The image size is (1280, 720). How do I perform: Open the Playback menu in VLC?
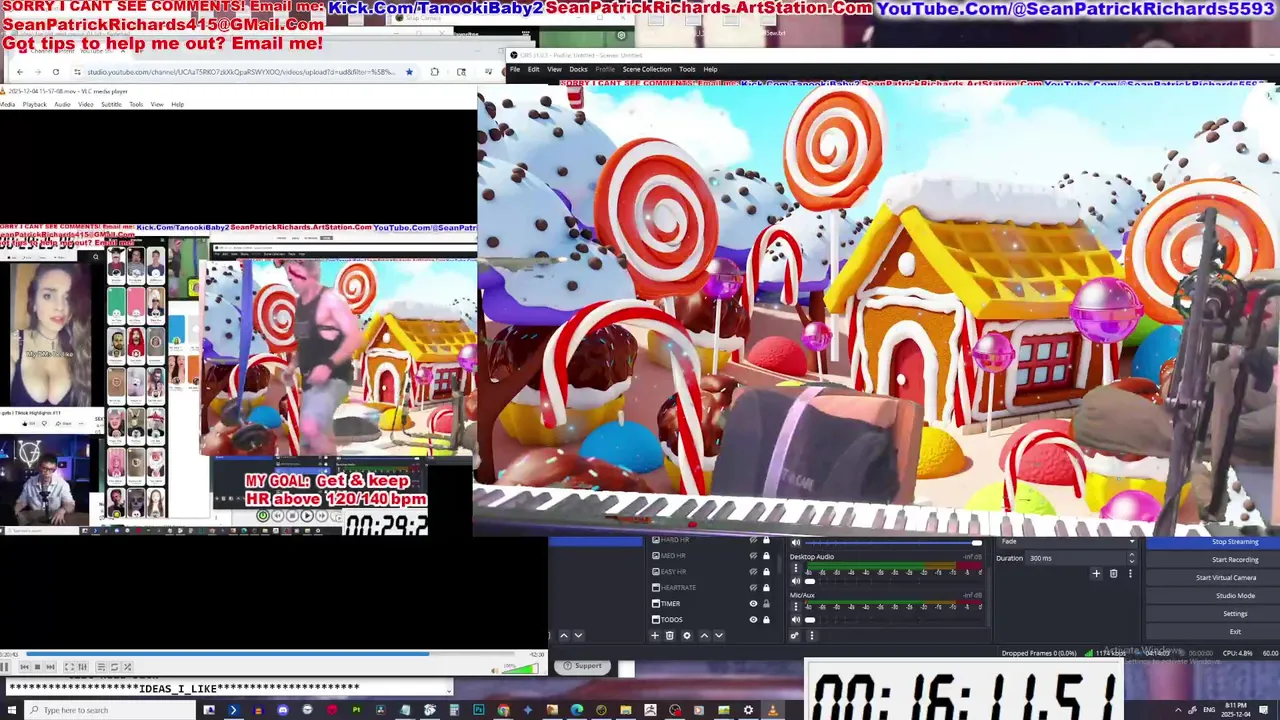(35, 104)
